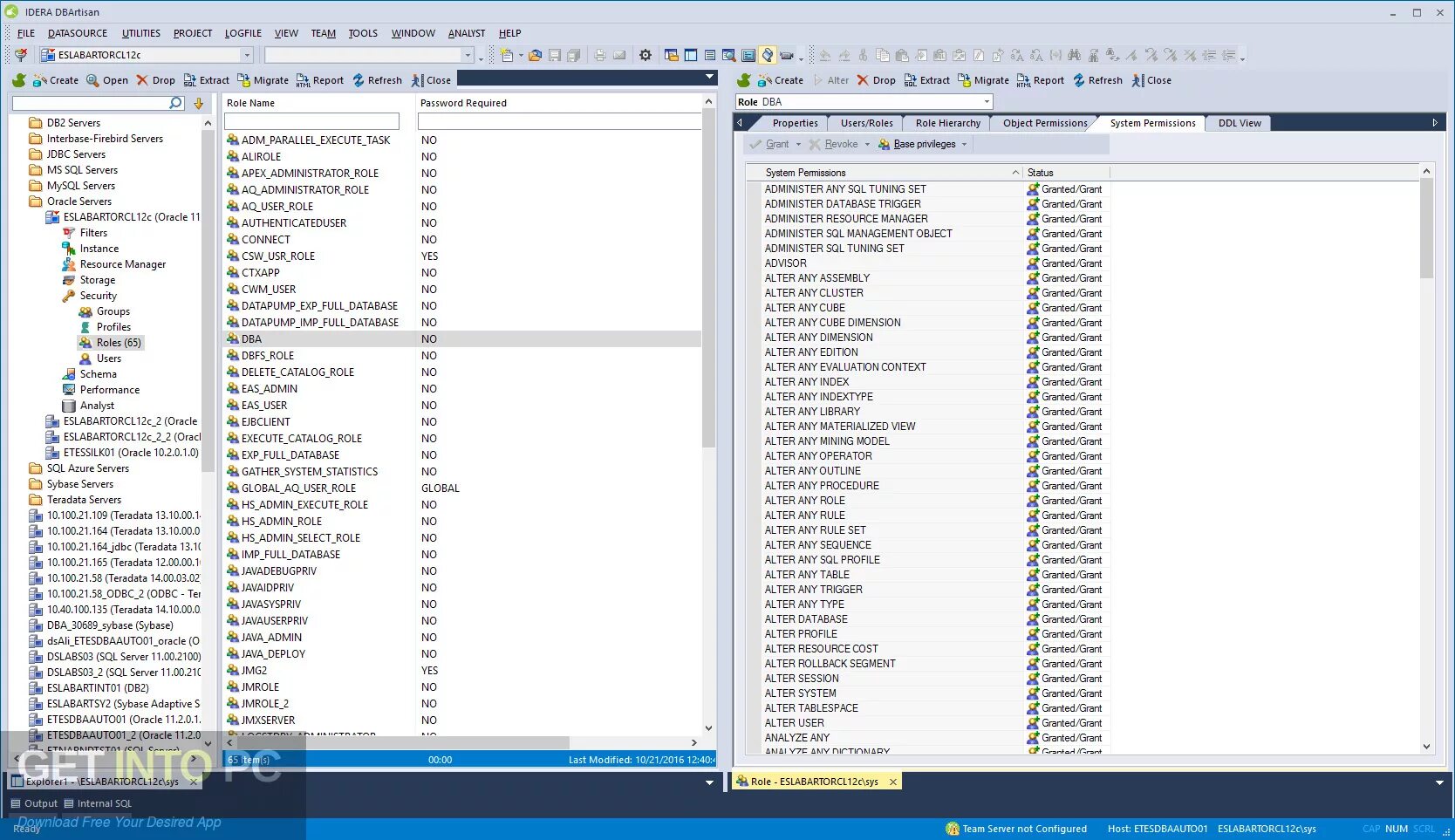The height and width of the screenshot is (840, 1455).
Task: Click the camera icon in top toolbar
Action: click(786, 55)
